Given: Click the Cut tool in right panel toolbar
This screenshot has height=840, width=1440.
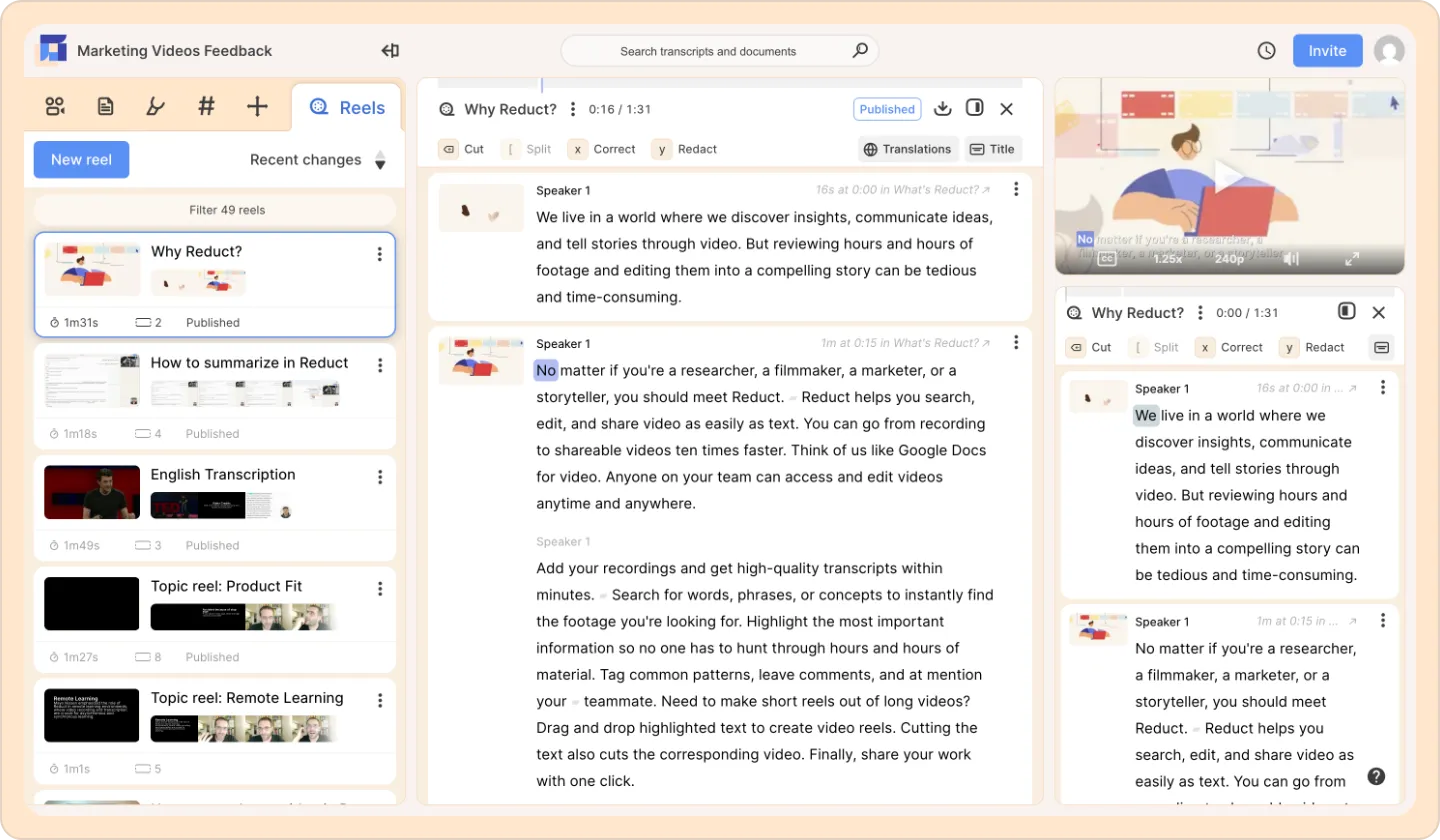Looking at the screenshot, I should coord(1090,347).
